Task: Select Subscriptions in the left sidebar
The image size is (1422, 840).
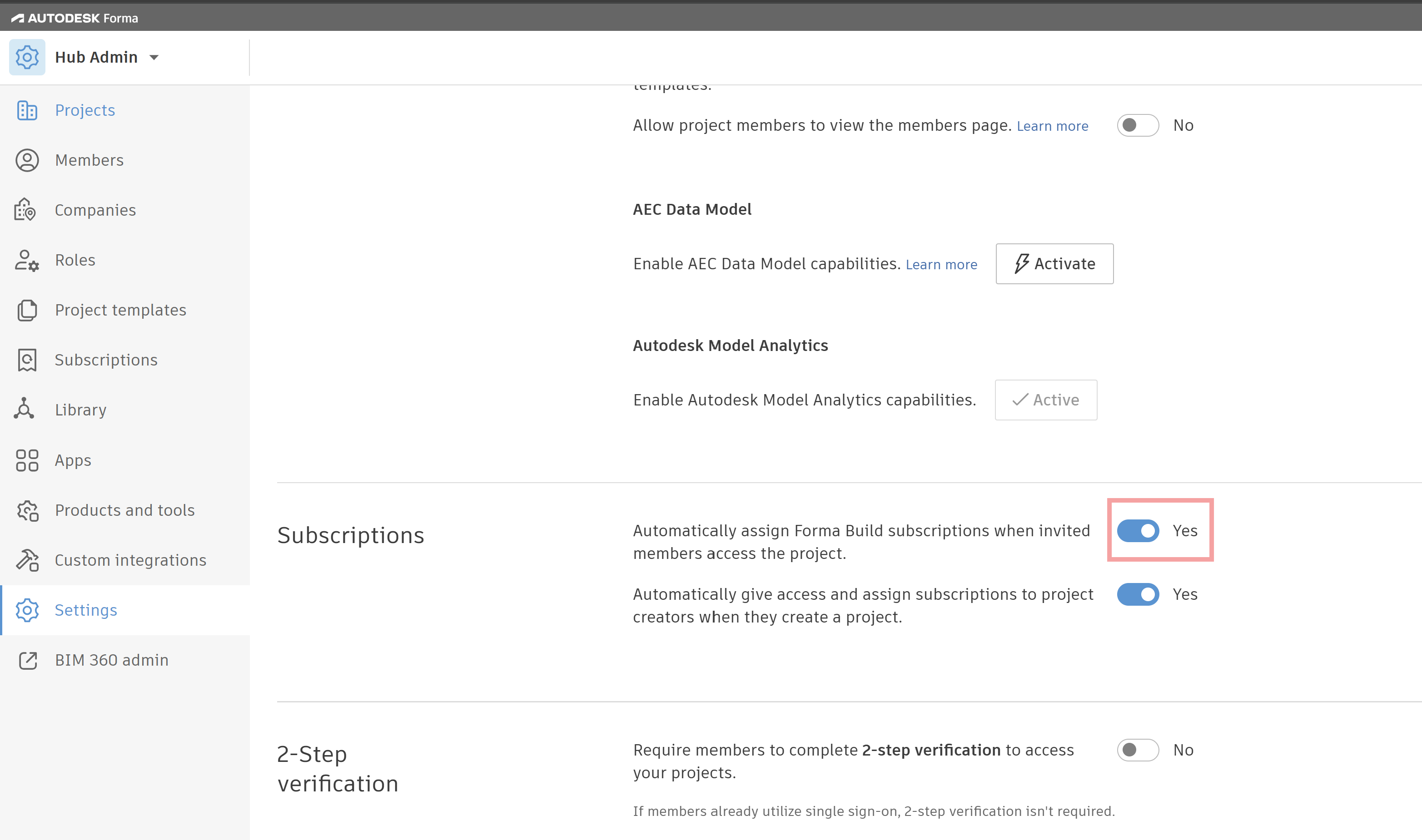Action: click(x=125, y=360)
